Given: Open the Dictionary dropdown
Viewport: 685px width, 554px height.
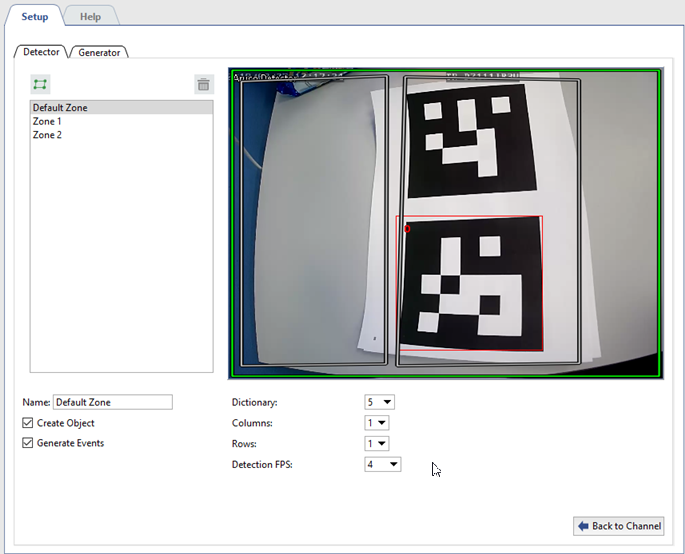Looking at the screenshot, I should 380,402.
